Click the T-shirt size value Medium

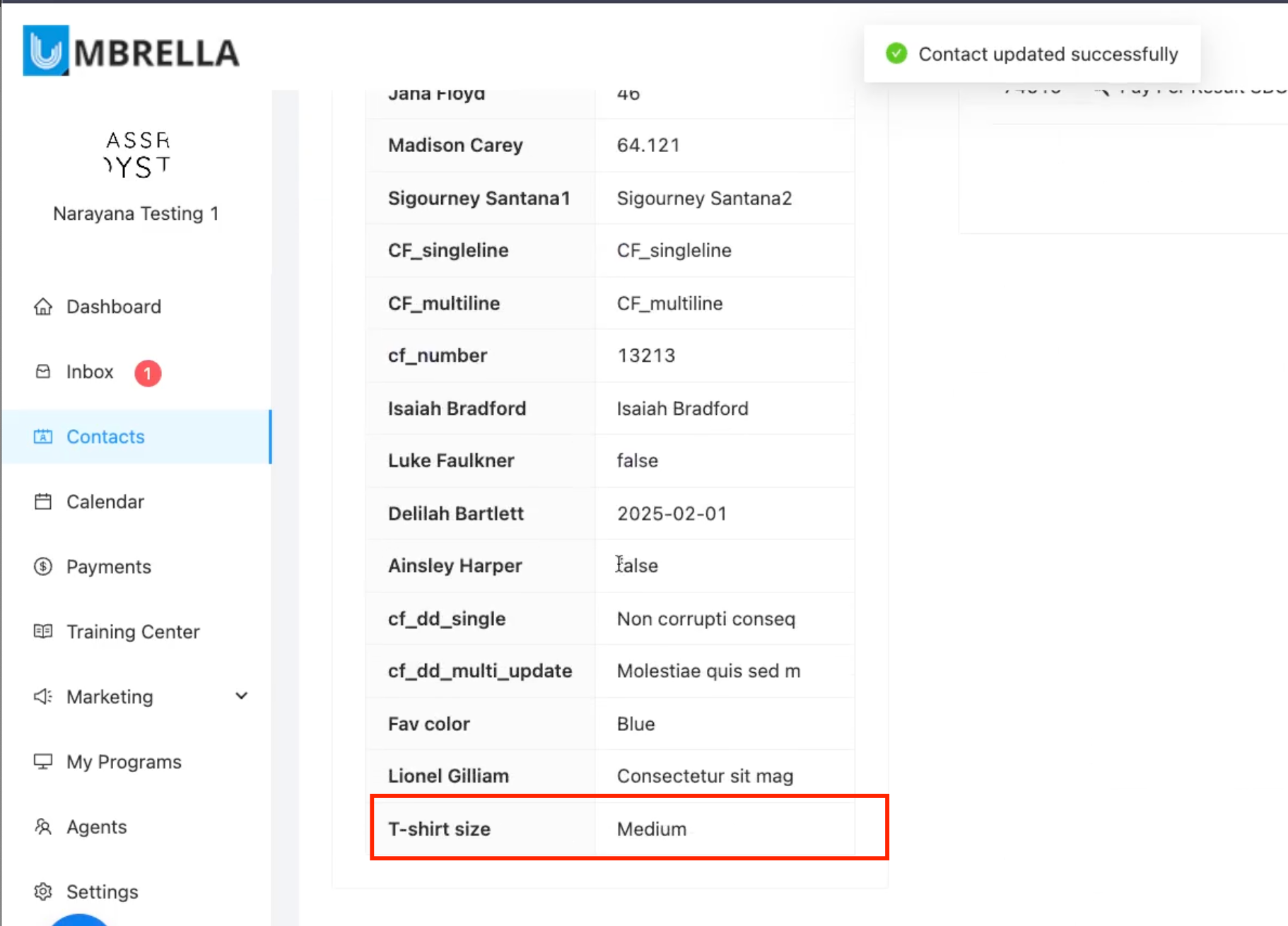651,828
